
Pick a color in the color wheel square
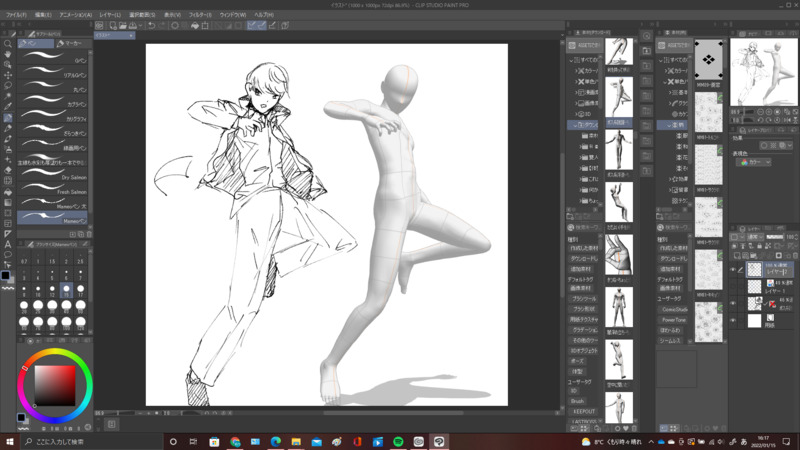54,385
